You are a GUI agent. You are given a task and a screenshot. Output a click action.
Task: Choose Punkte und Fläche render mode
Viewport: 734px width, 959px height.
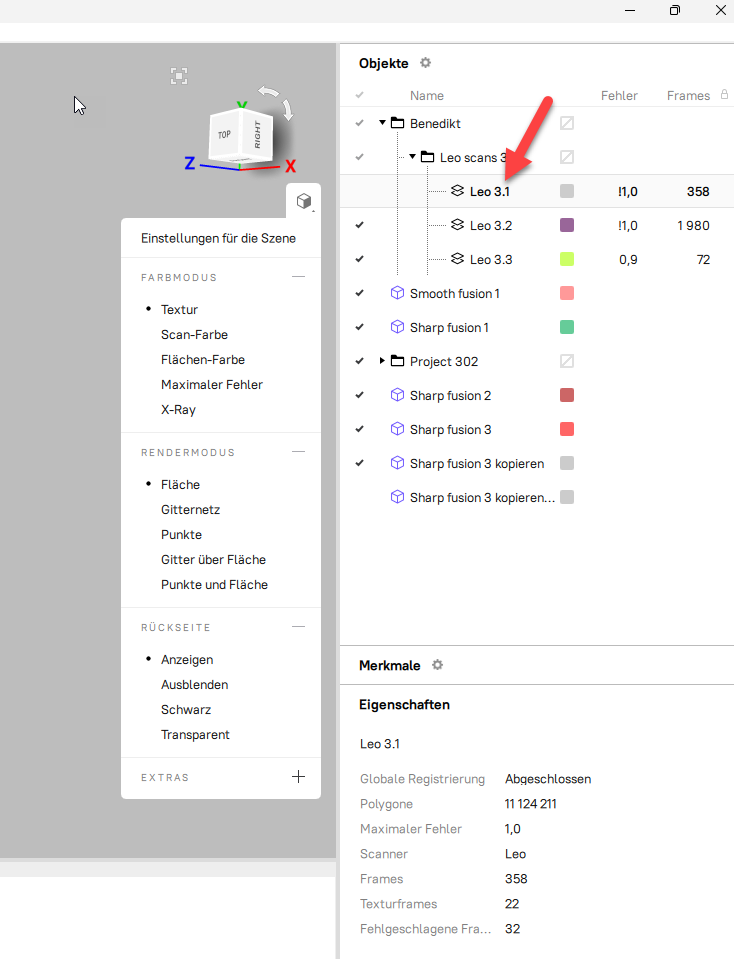[x=215, y=585]
